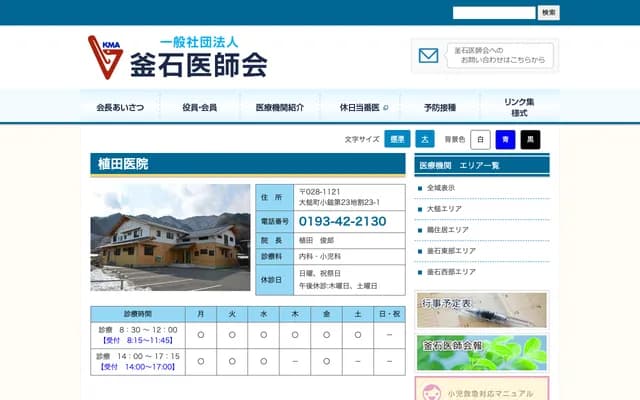Open the 釜石東部エリア link
This screenshot has width=640, height=400.
(x=451, y=251)
